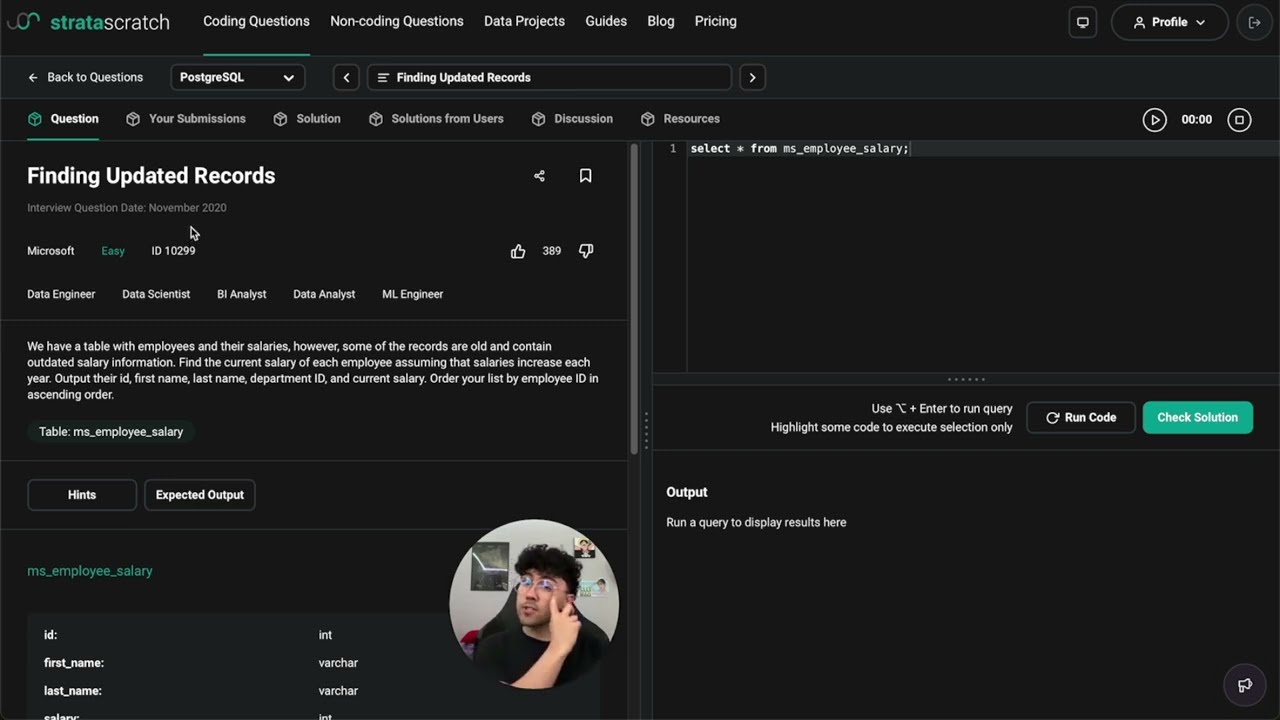Select the Question tab

pyautogui.click(x=63, y=119)
